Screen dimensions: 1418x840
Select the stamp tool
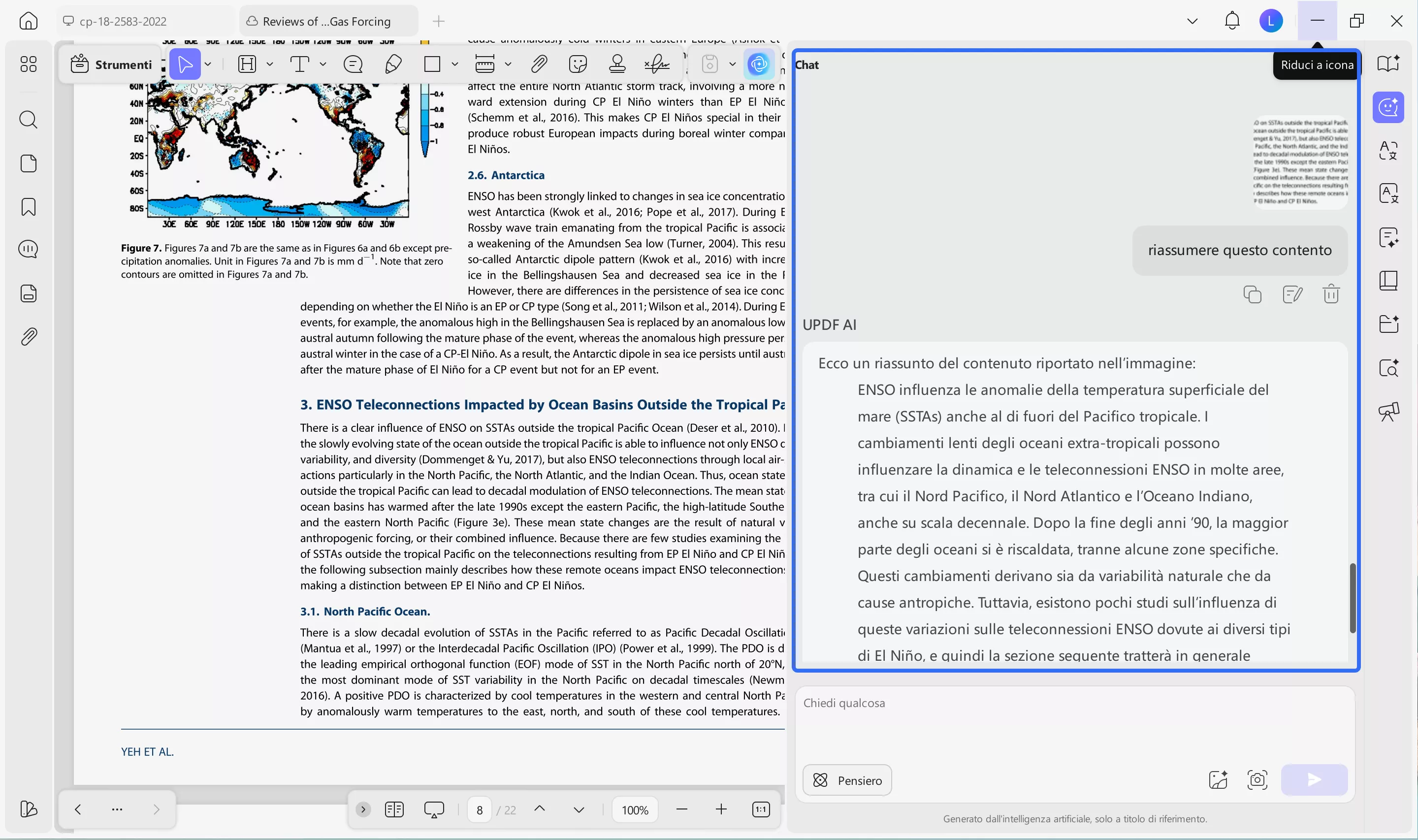click(x=617, y=64)
